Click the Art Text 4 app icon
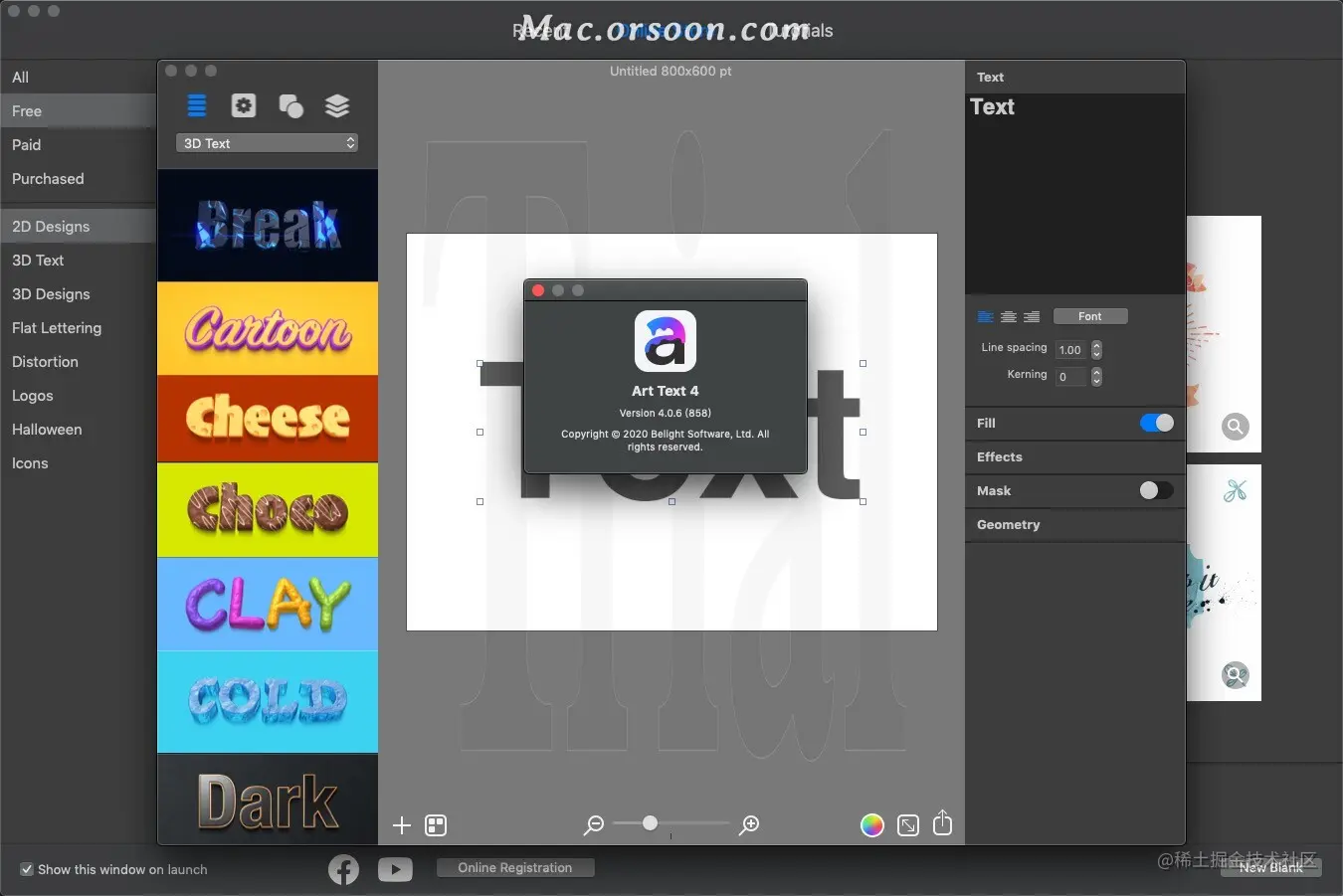The image size is (1343, 896). [x=666, y=341]
